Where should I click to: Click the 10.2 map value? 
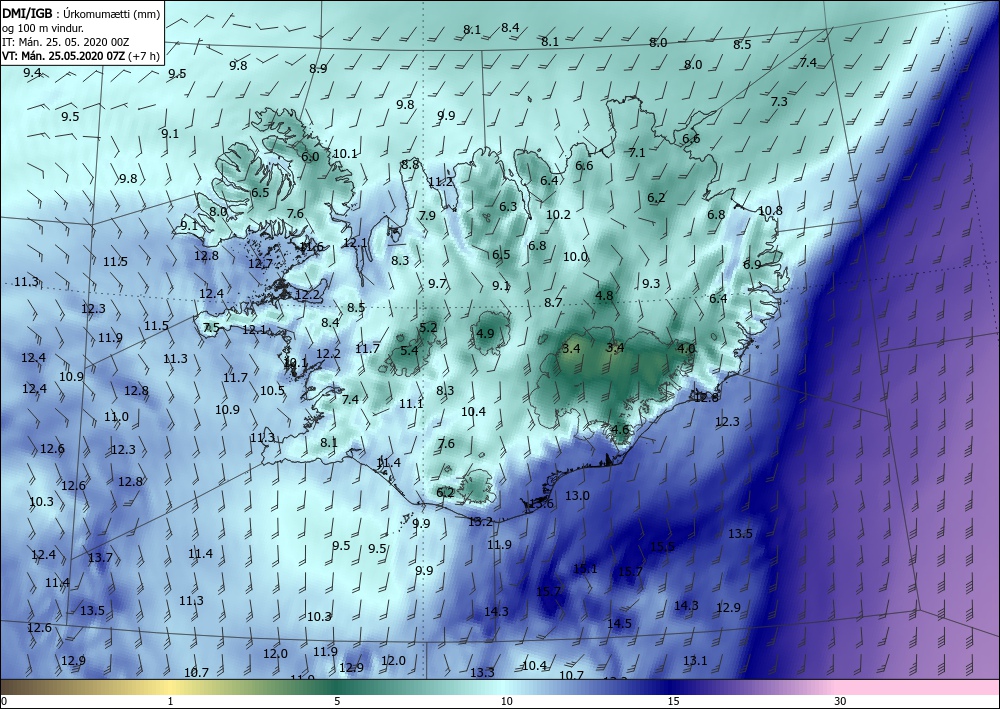coord(558,214)
